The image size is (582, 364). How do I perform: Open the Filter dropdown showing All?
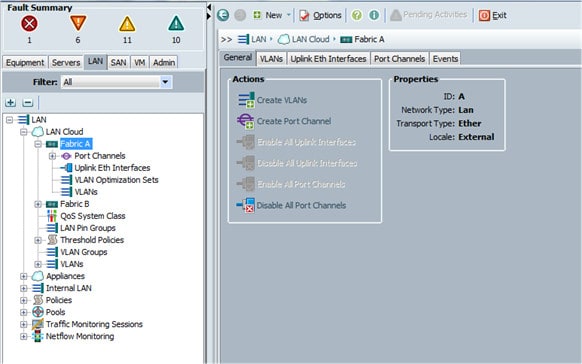pyautogui.click(x=166, y=82)
